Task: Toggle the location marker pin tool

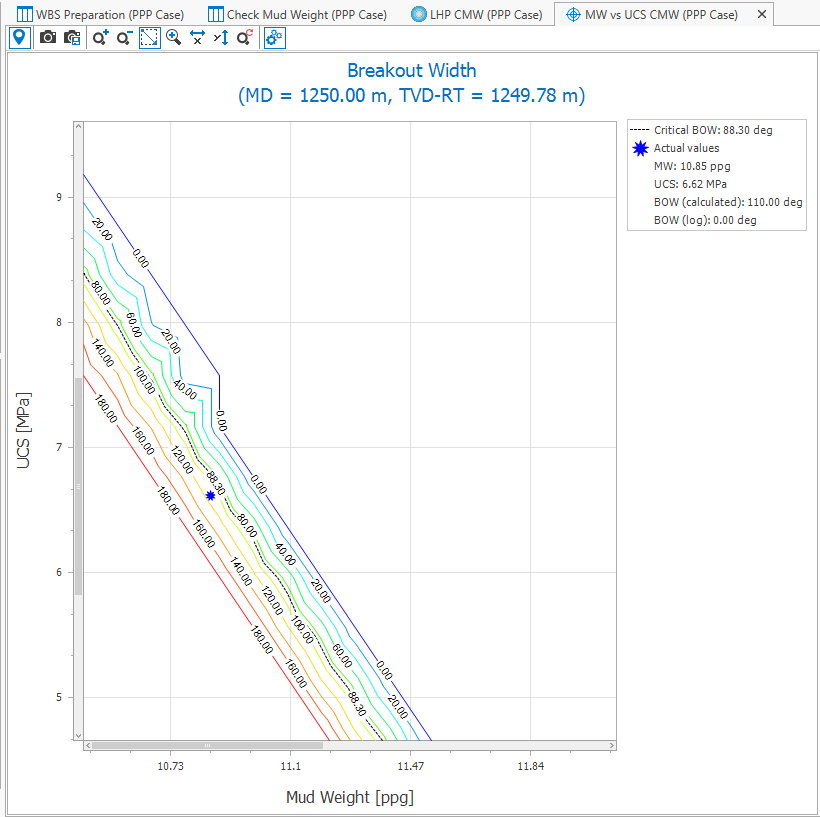Action: click(x=19, y=38)
